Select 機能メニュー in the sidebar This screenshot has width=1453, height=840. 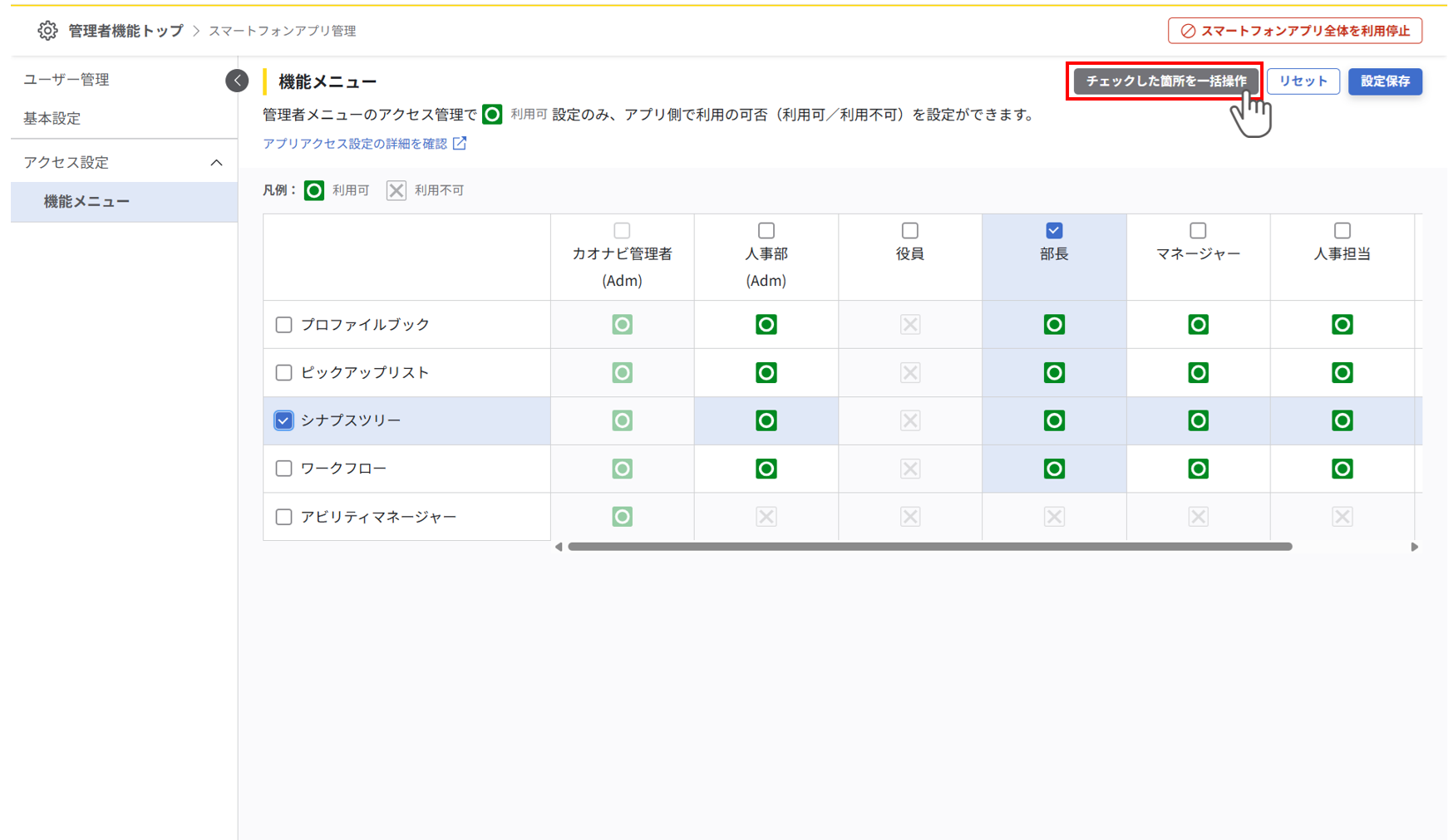(86, 201)
